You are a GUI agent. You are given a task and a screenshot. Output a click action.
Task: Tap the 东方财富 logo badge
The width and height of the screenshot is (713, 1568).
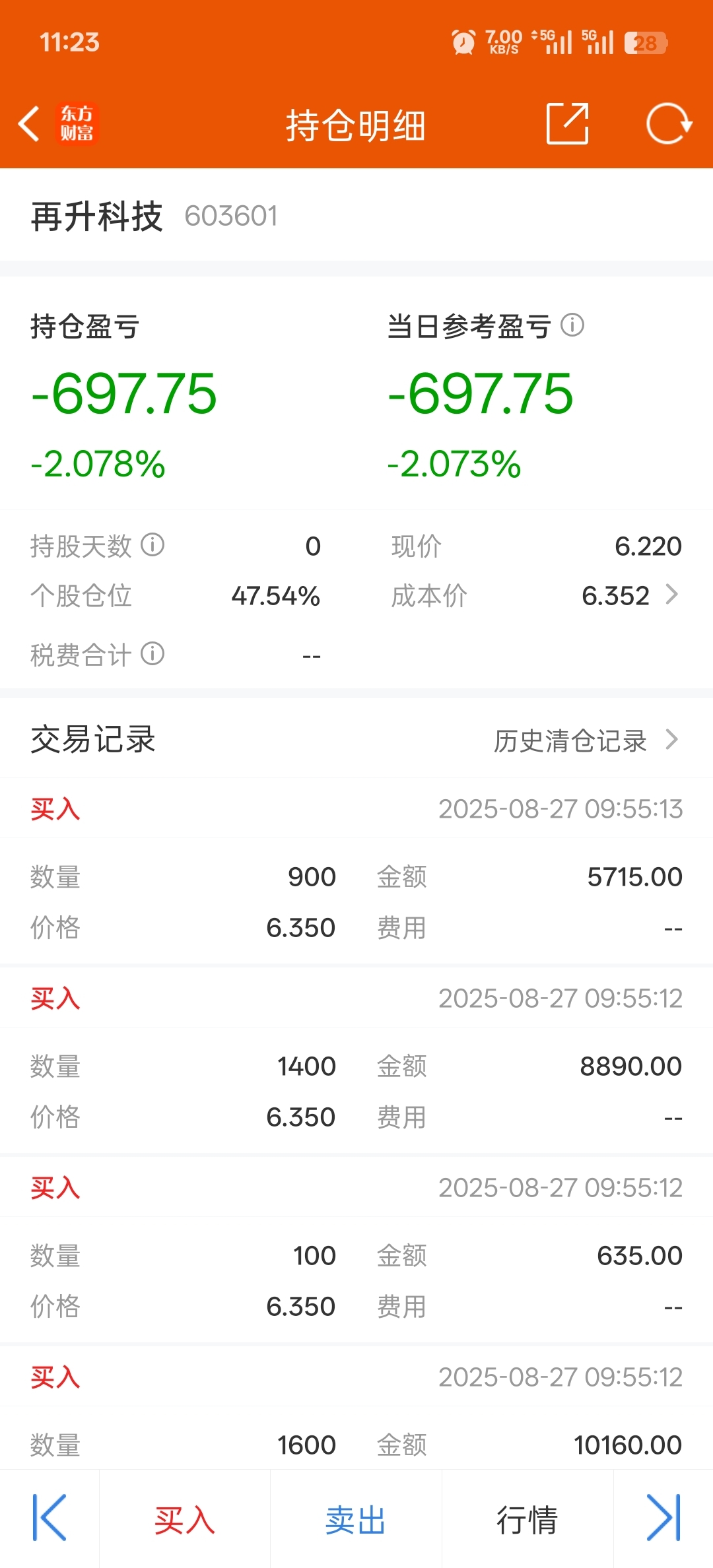77,123
